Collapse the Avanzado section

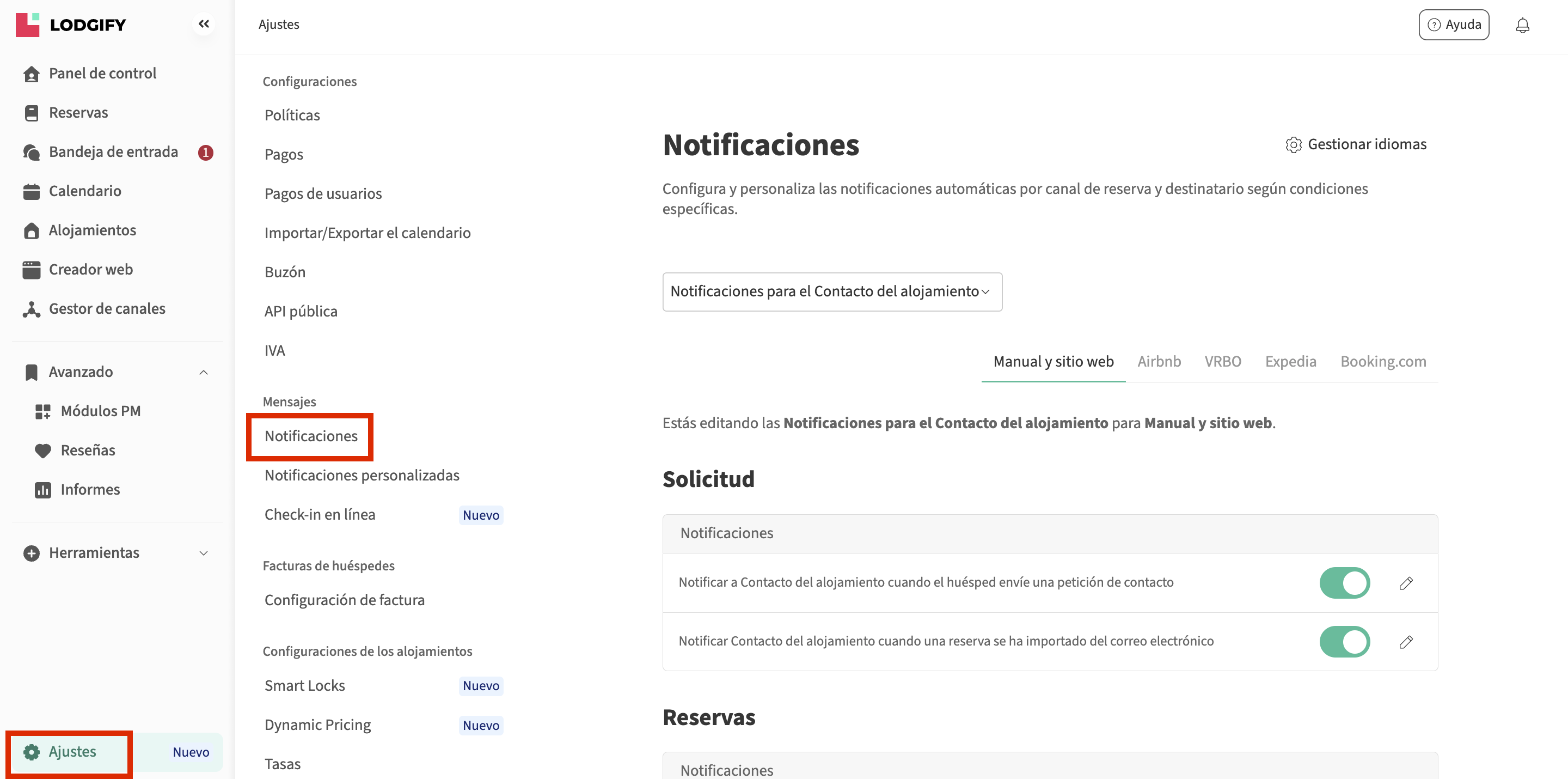click(203, 372)
